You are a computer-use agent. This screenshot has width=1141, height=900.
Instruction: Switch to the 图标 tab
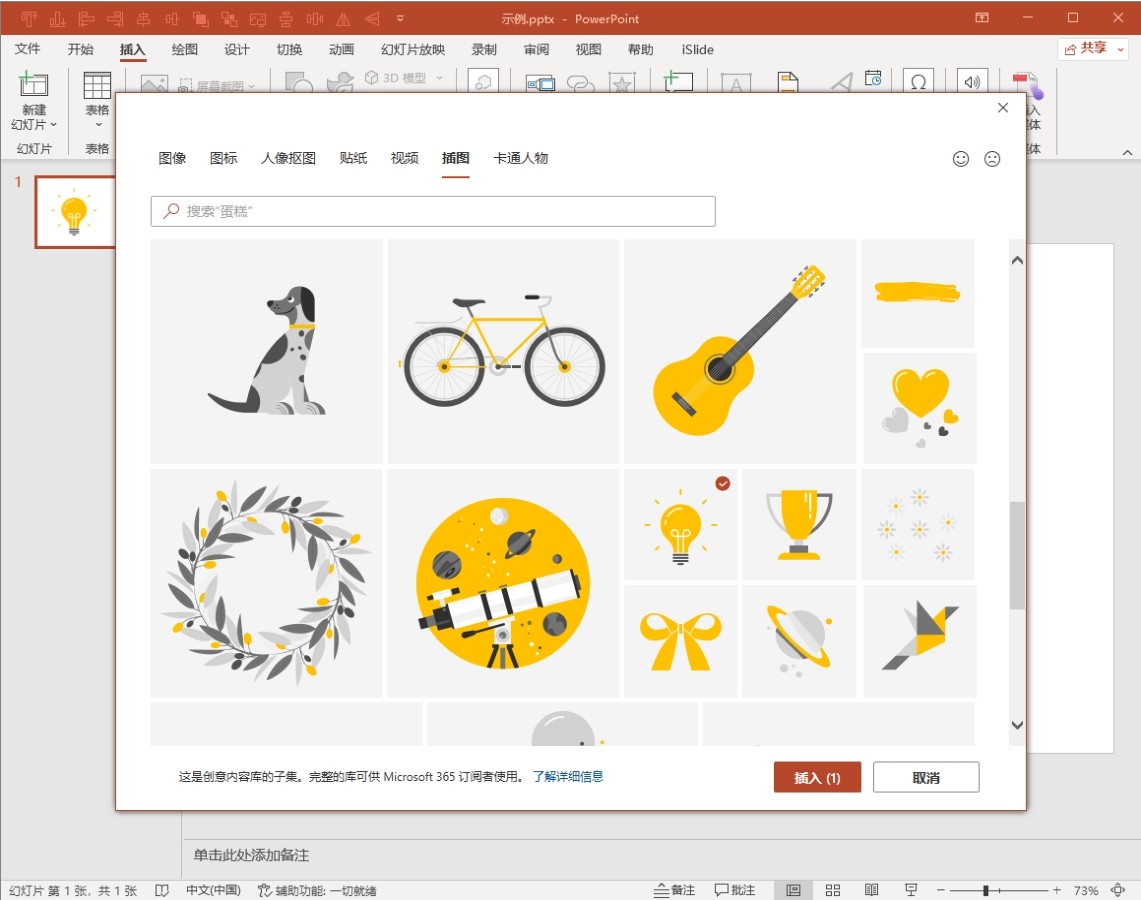[224, 158]
